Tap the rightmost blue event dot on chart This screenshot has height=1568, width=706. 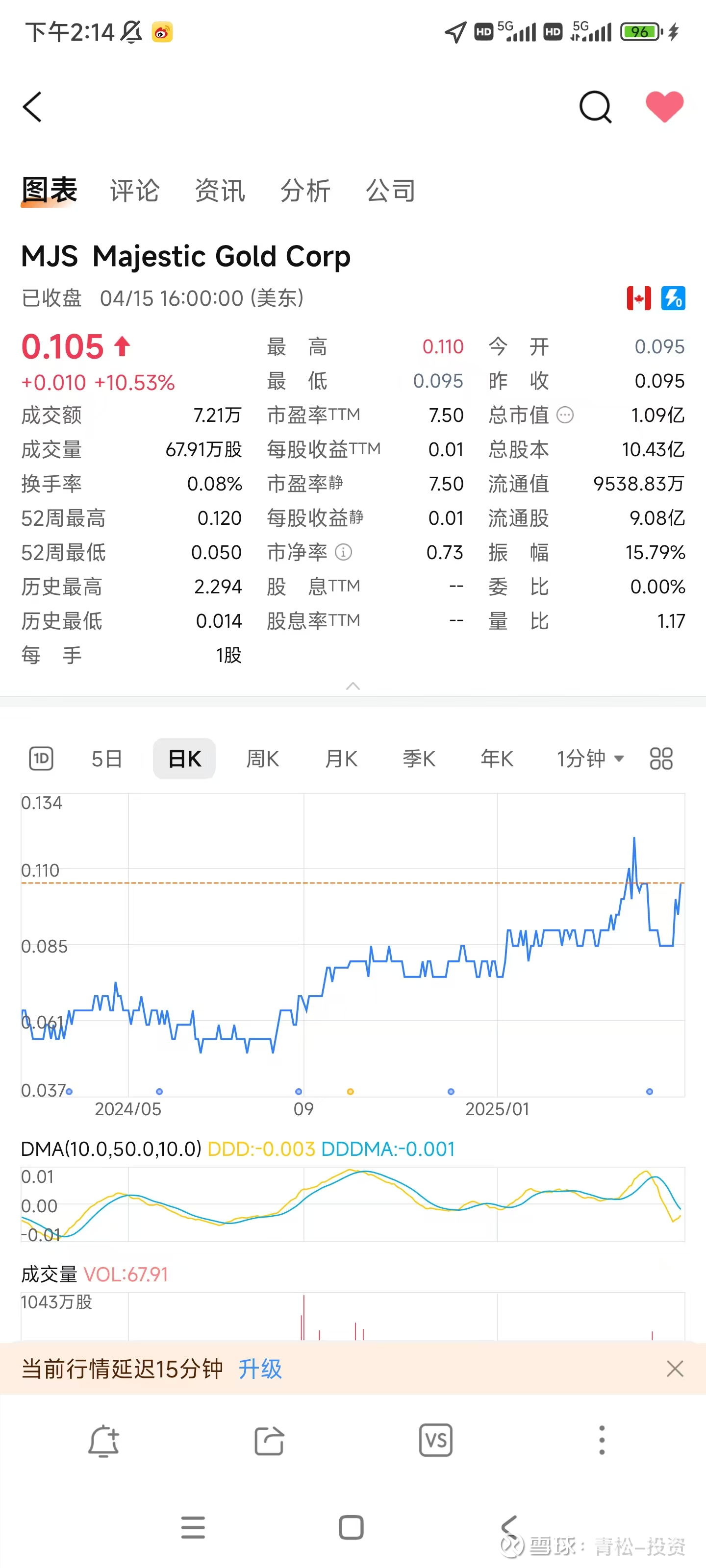649,1091
